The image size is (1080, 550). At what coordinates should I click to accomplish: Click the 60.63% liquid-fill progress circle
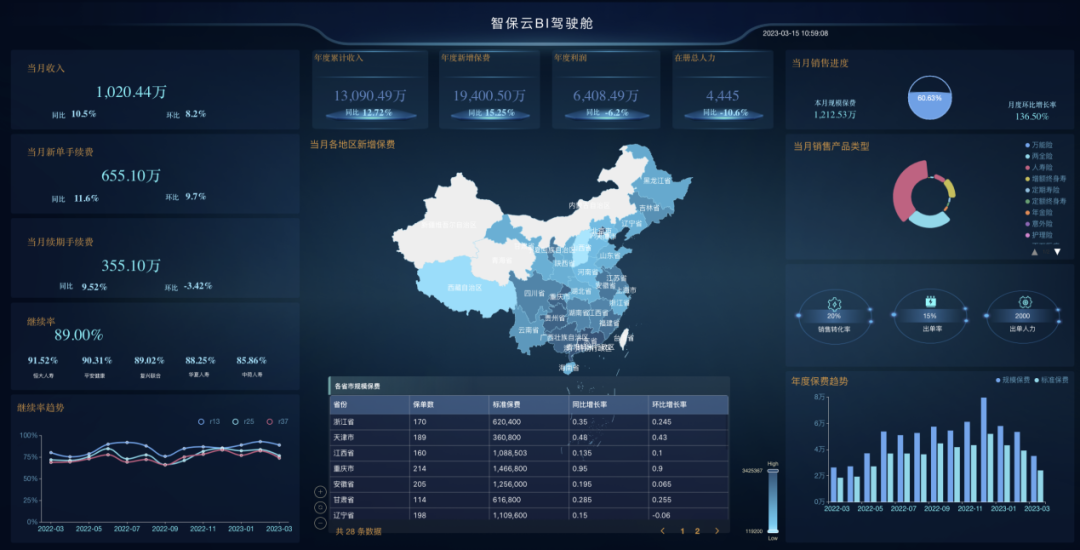929,97
